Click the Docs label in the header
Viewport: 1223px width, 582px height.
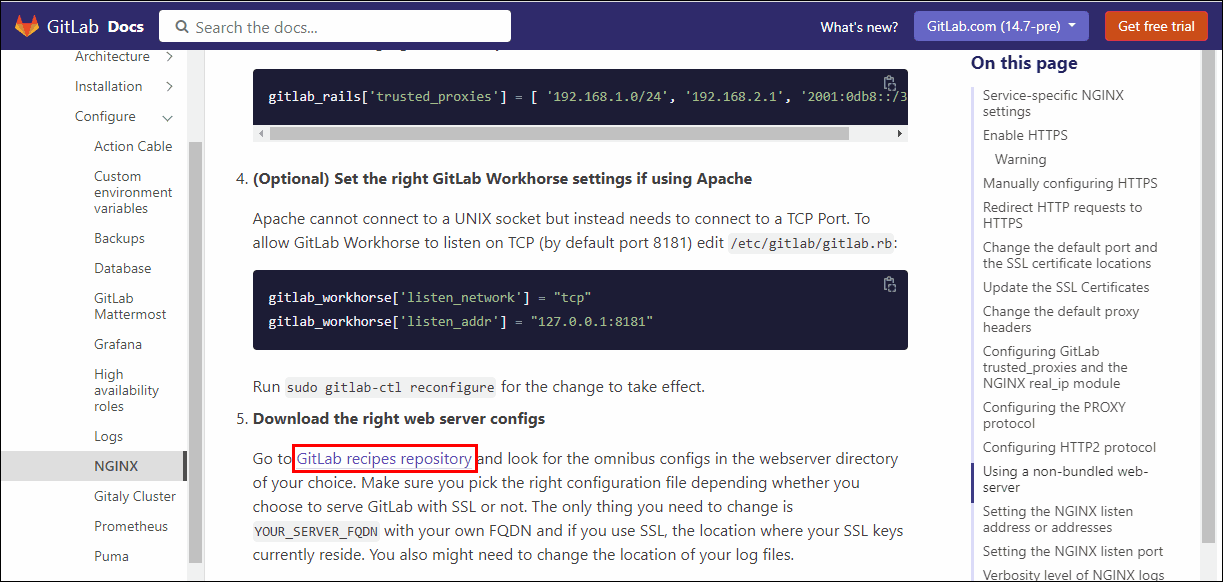pyautogui.click(x=125, y=27)
